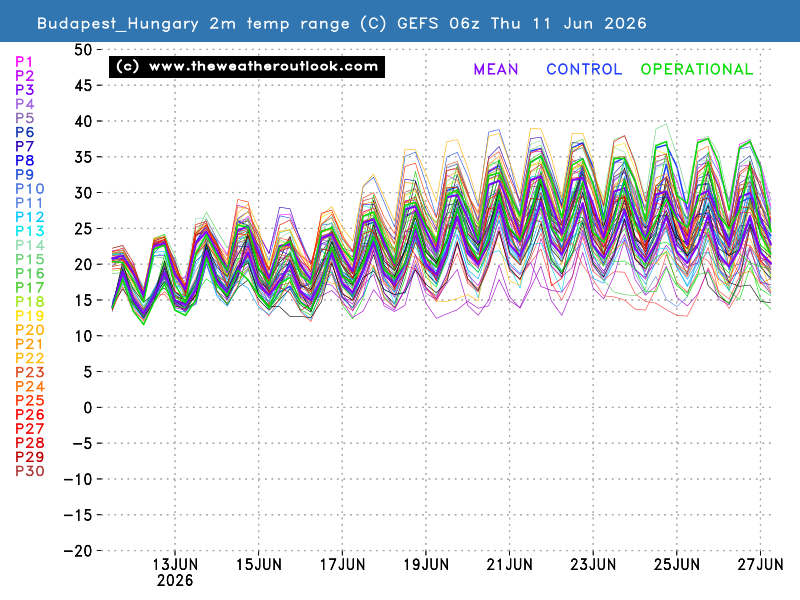Click the P11 legend label

(x=29, y=203)
